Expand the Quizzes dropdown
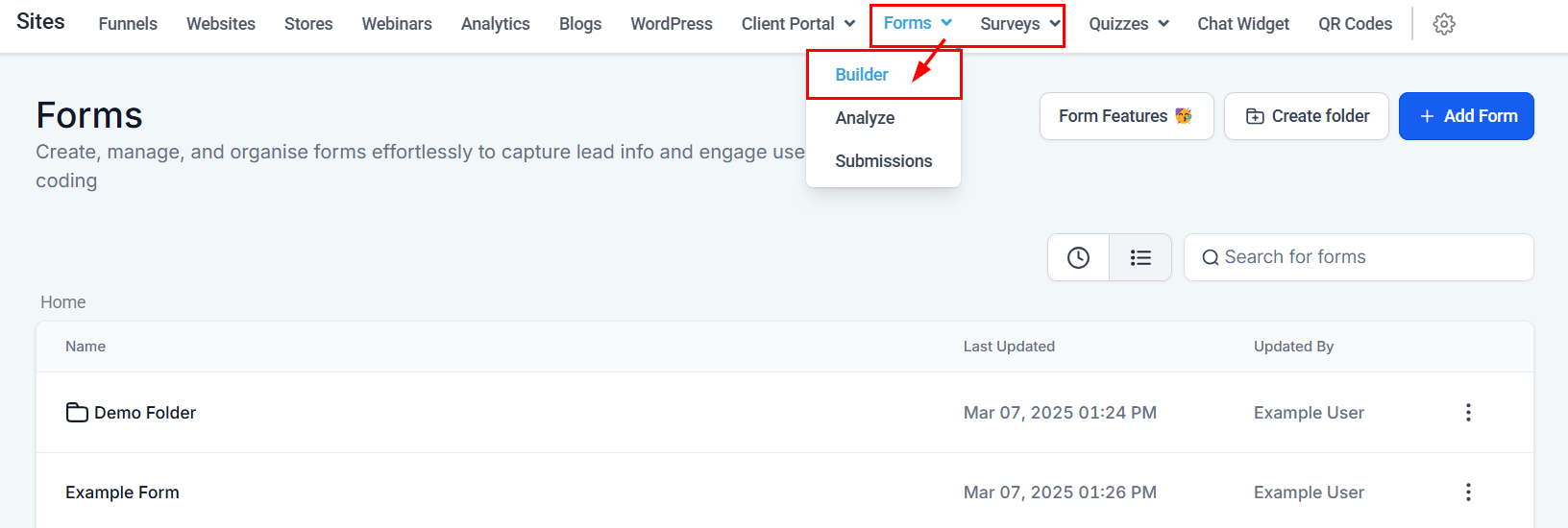 [x=1128, y=24]
